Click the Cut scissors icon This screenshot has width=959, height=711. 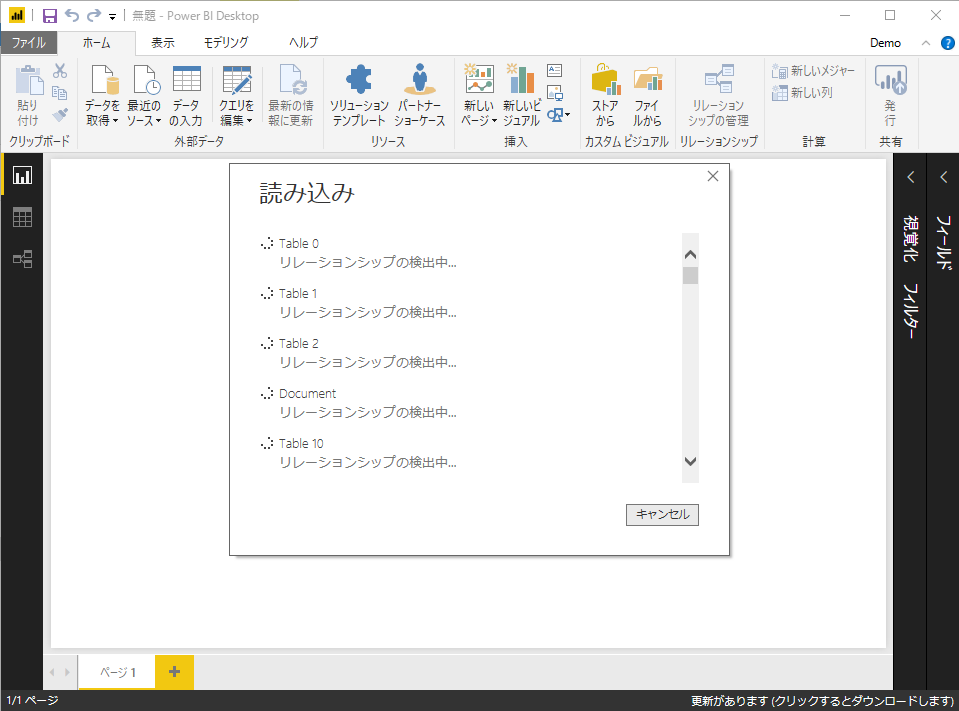click(59, 71)
